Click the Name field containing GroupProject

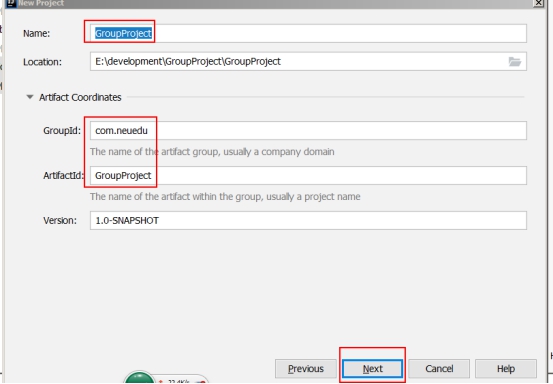(x=308, y=33)
